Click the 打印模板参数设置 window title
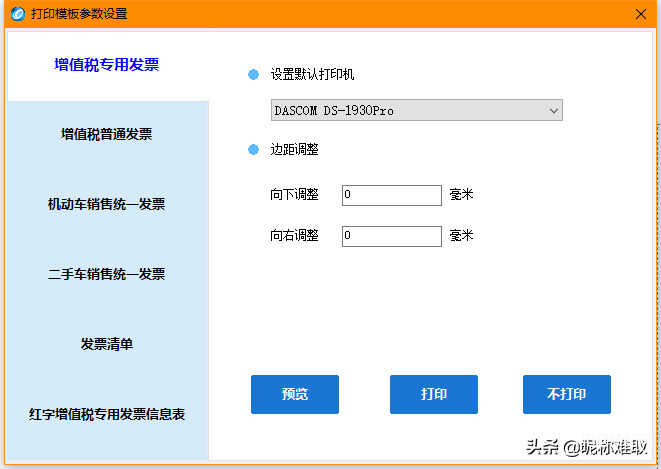The height and width of the screenshot is (469, 661). click(x=79, y=14)
